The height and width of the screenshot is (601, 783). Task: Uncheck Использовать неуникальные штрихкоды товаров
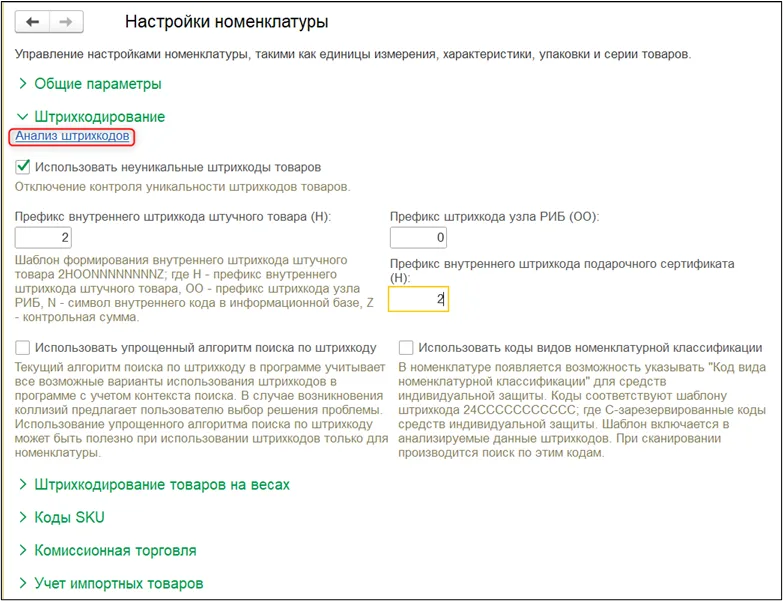(x=23, y=167)
